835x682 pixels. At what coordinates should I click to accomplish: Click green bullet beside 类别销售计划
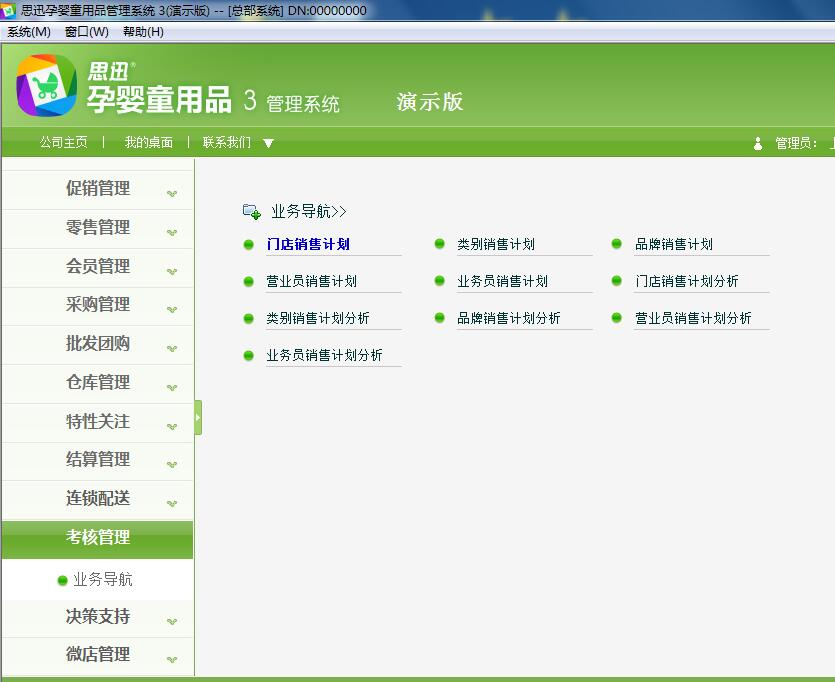coord(439,244)
